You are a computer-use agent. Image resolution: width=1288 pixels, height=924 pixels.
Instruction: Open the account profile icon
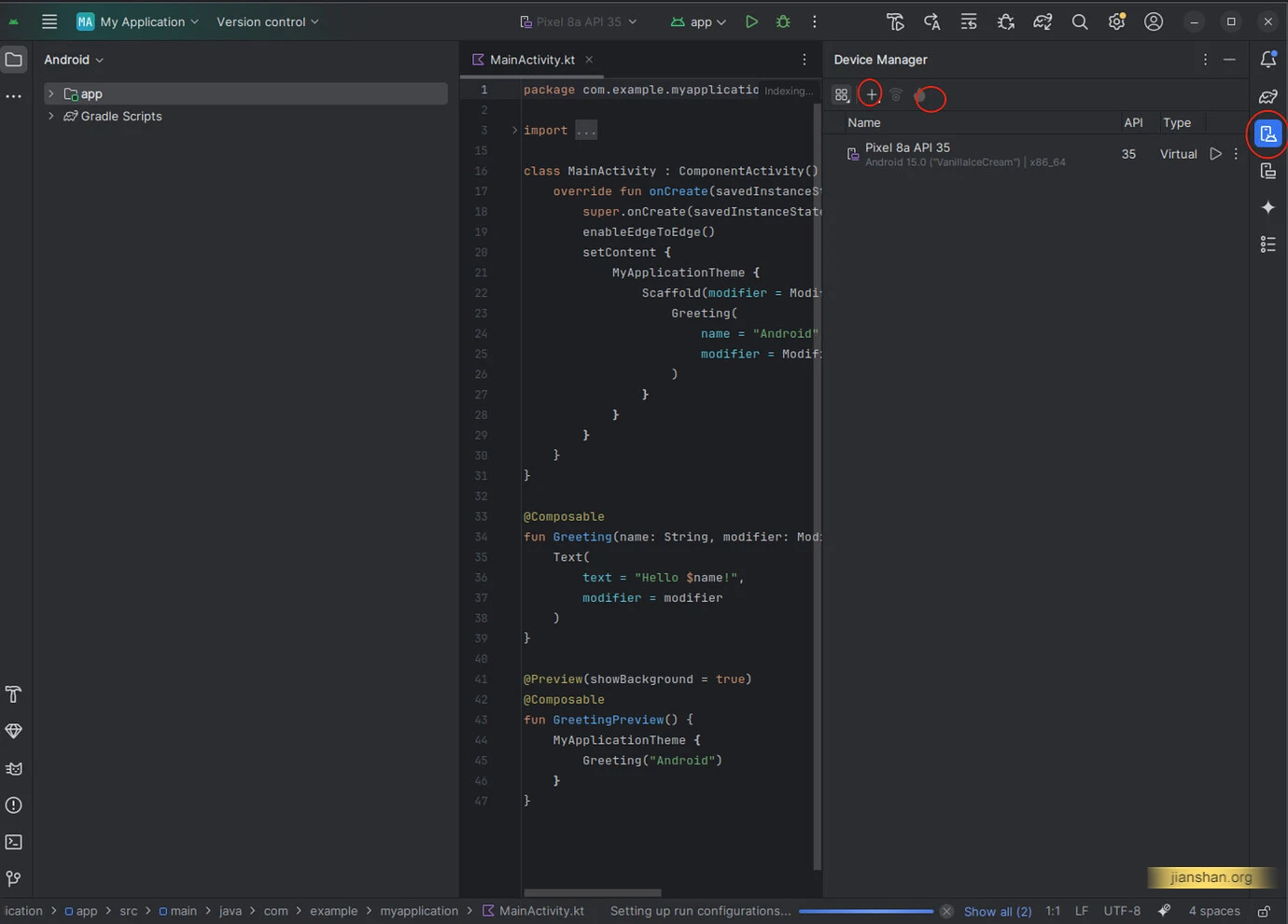[x=1154, y=21]
